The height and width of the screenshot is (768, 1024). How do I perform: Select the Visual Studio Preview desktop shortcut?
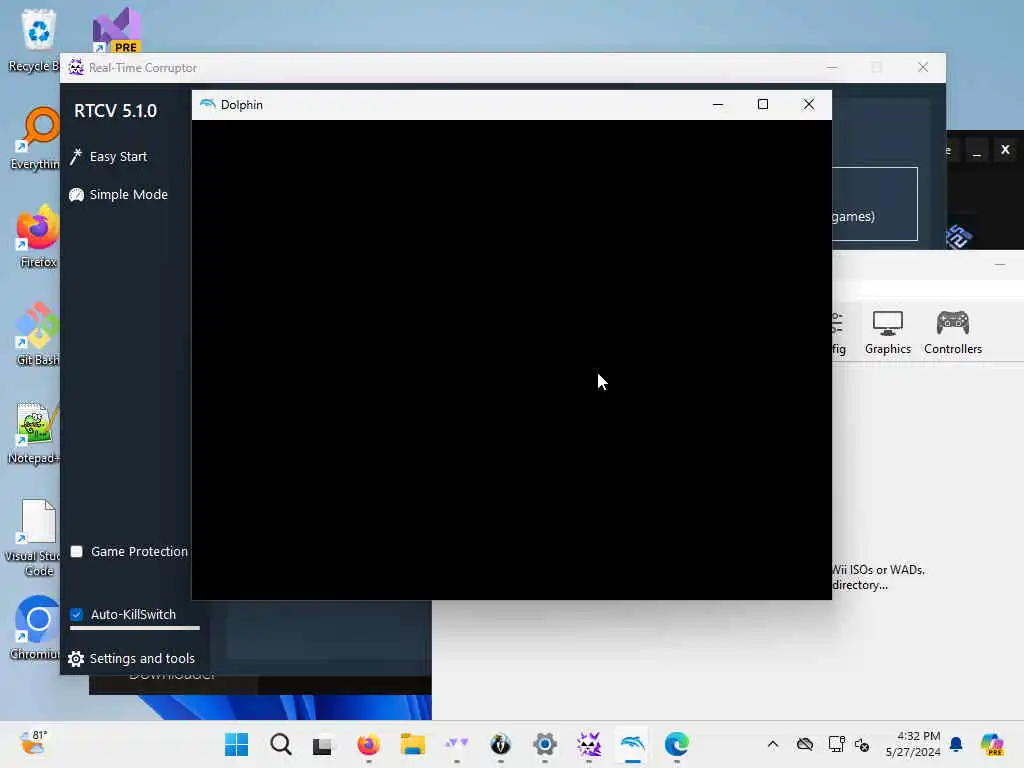[116, 30]
